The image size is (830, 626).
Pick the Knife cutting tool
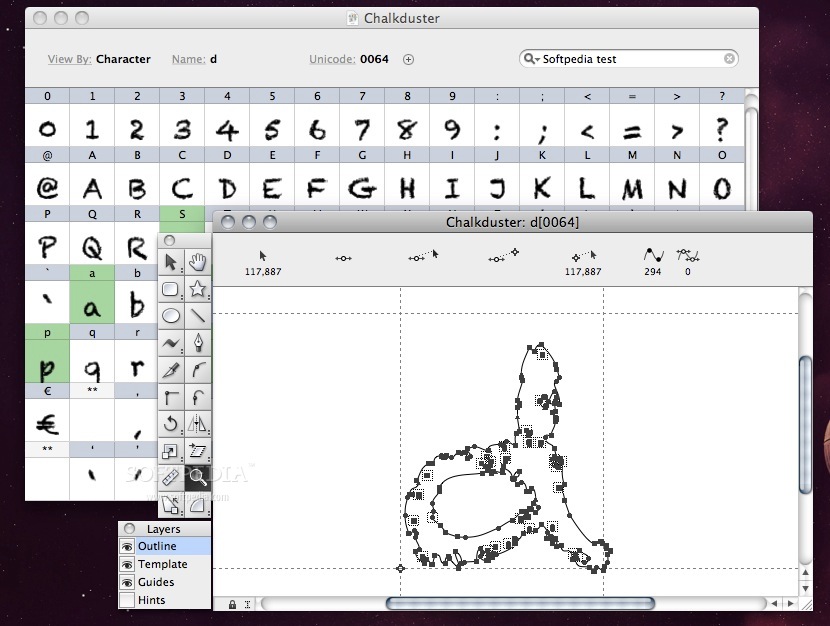pos(170,370)
